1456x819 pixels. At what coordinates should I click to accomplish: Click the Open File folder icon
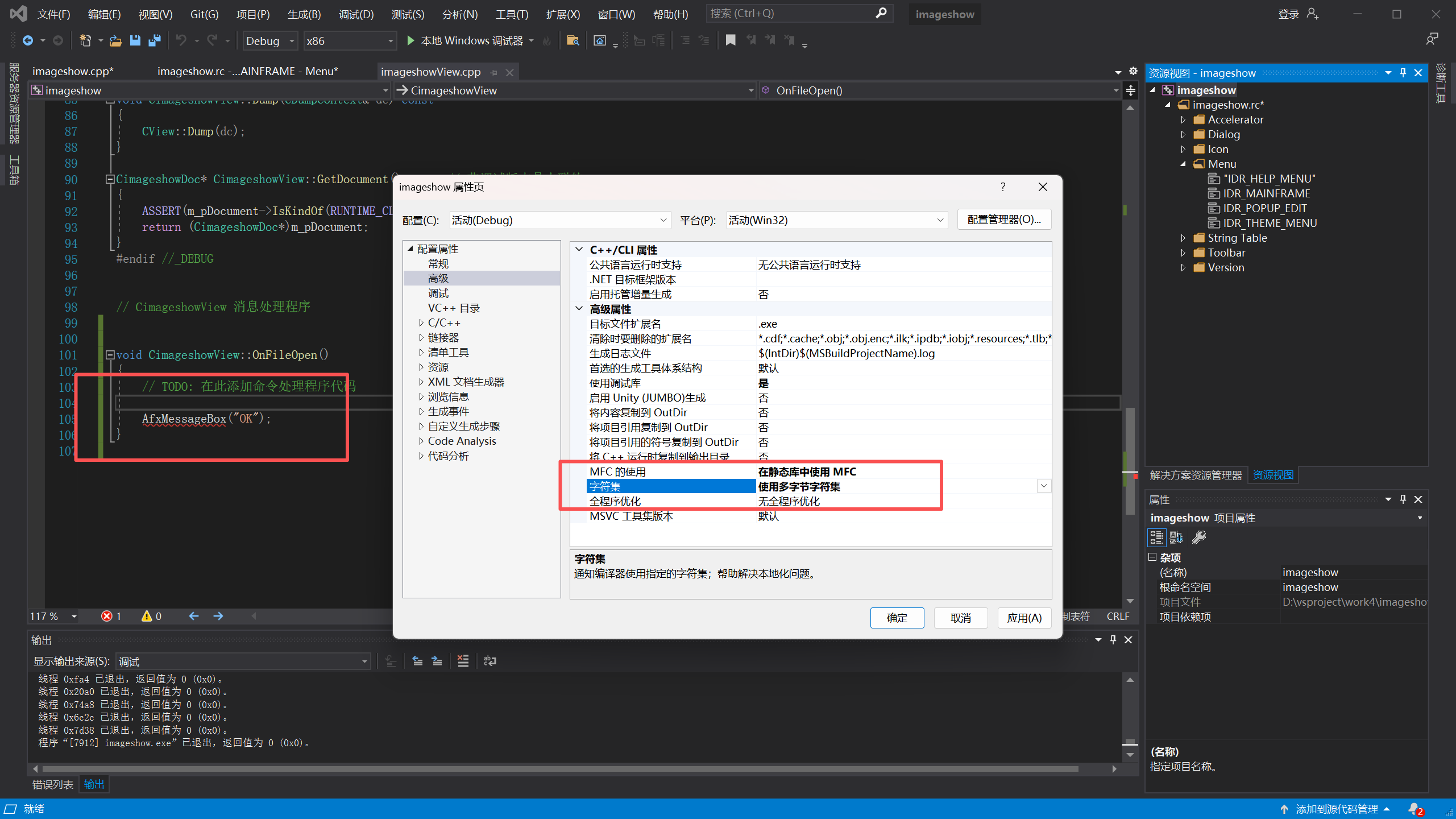tap(115, 40)
